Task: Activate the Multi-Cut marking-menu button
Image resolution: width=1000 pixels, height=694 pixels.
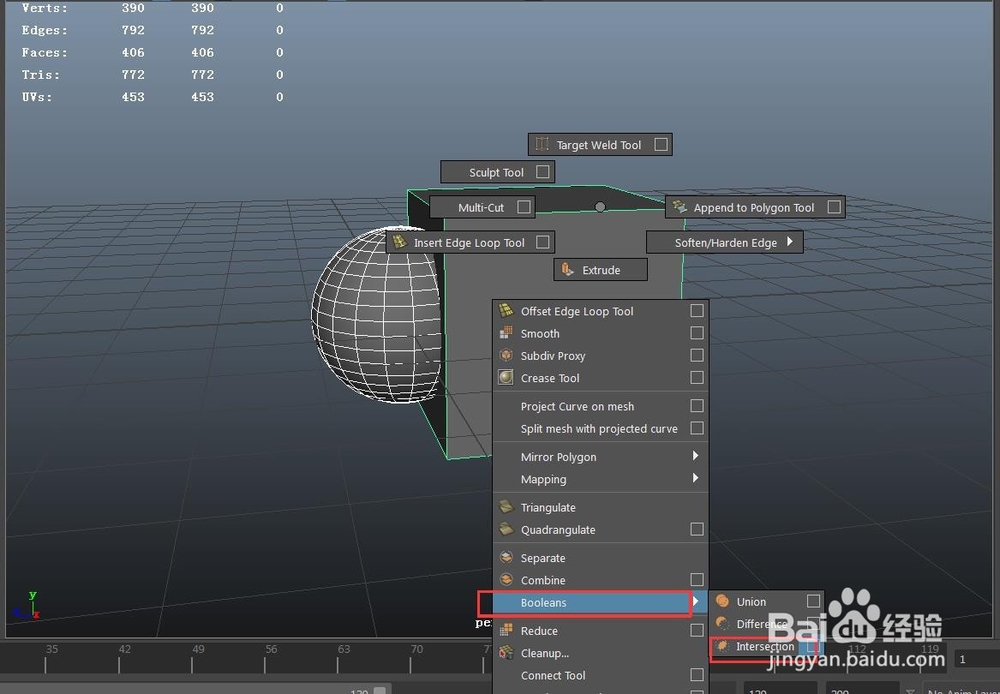Action: point(482,207)
